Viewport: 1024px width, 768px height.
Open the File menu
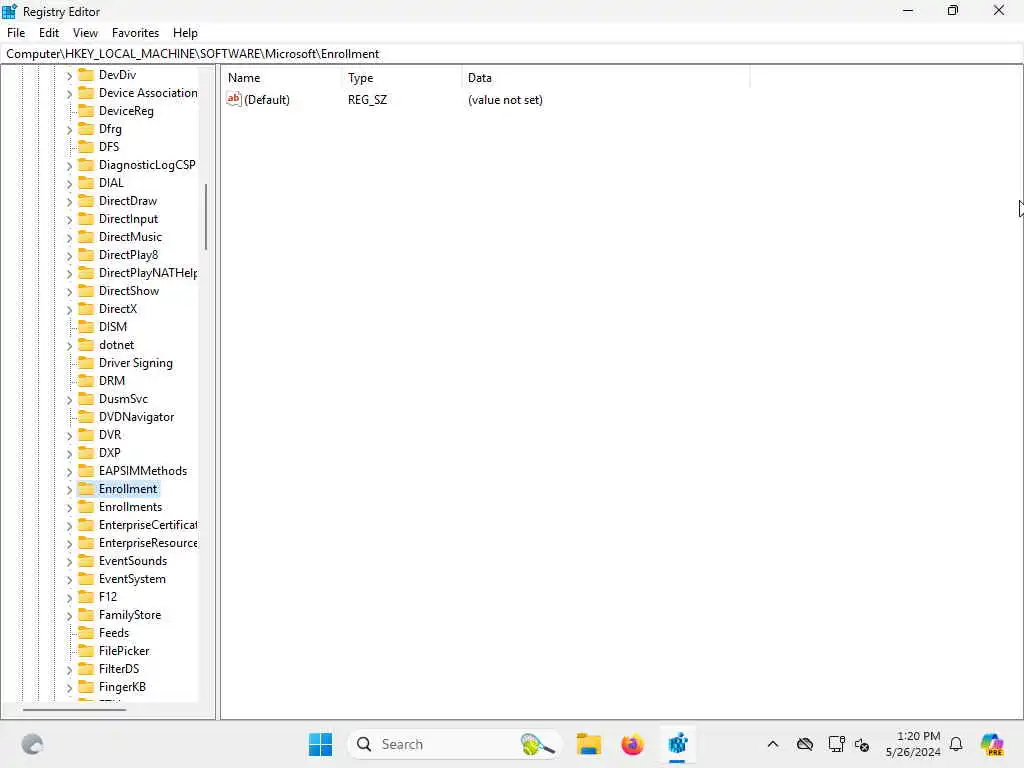tap(16, 33)
